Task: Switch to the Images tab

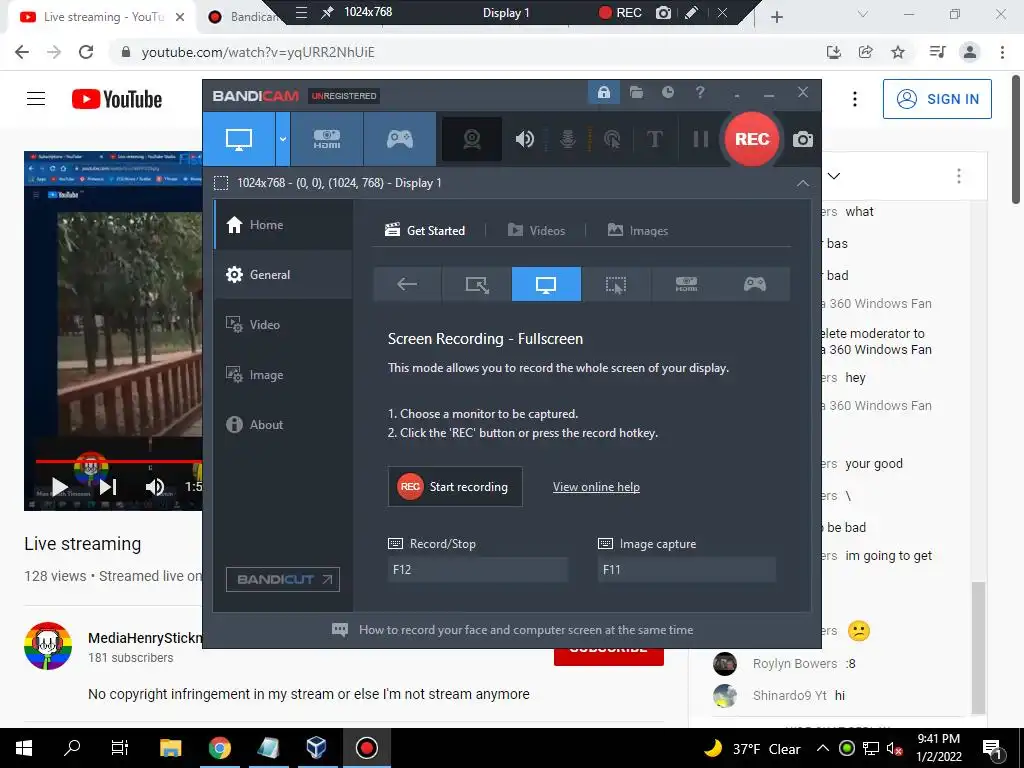Action: [637, 231]
